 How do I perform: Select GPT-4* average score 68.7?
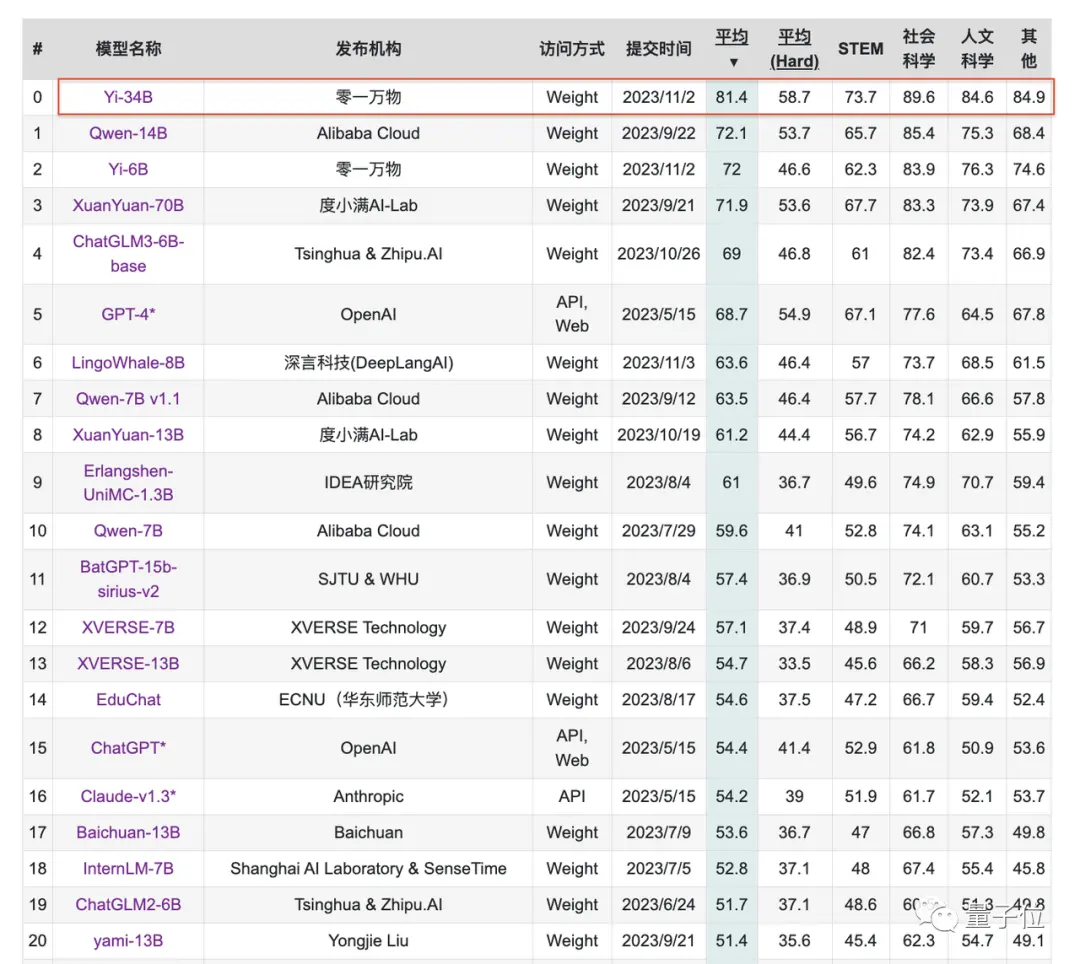click(x=731, y=314)
